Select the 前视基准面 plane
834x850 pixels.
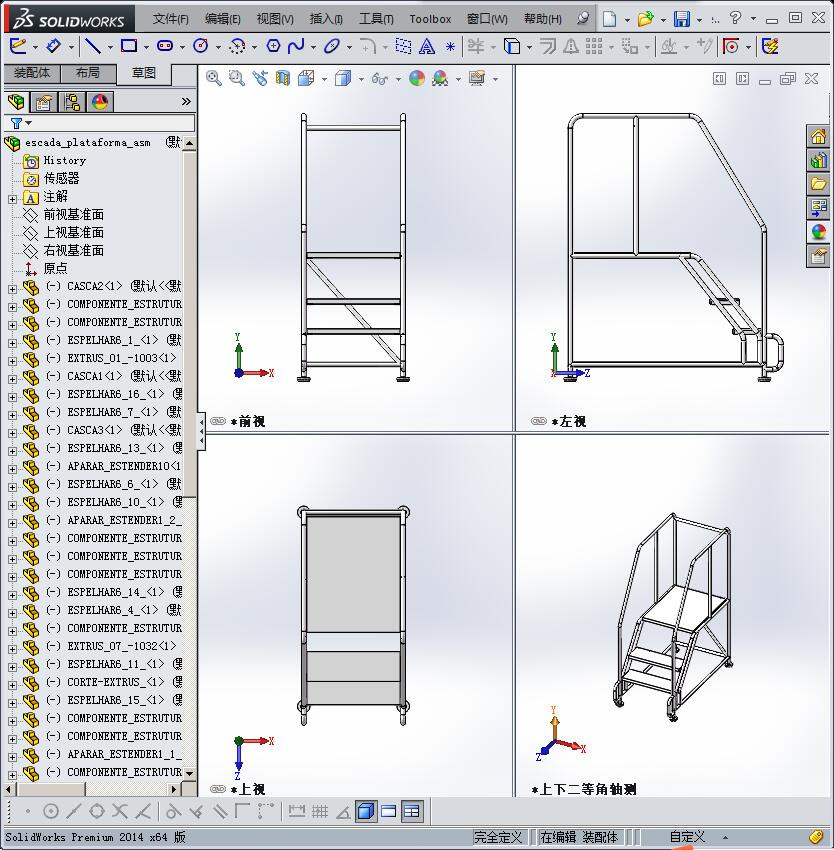coord(73,215)
